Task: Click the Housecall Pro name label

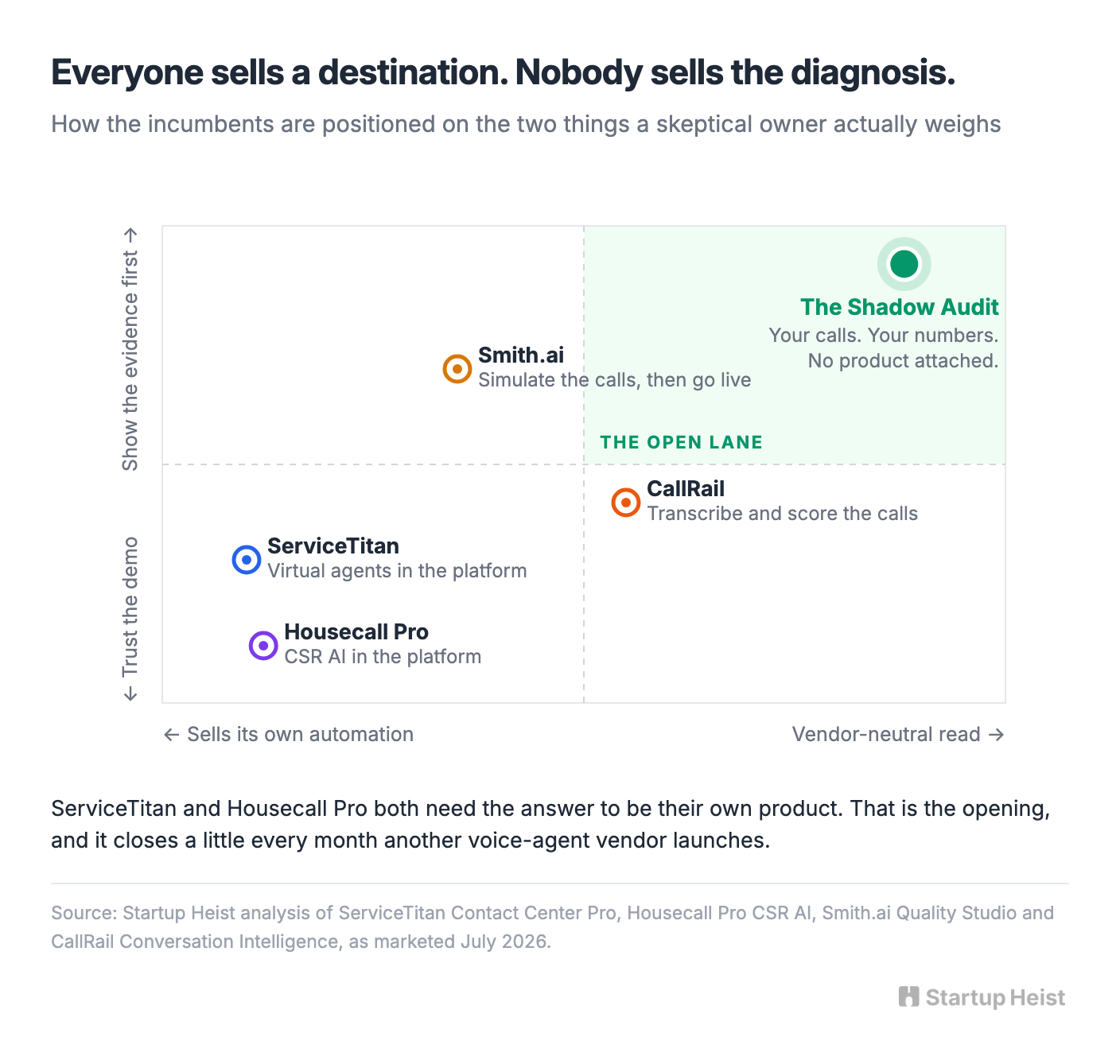Action: [356, 631]
